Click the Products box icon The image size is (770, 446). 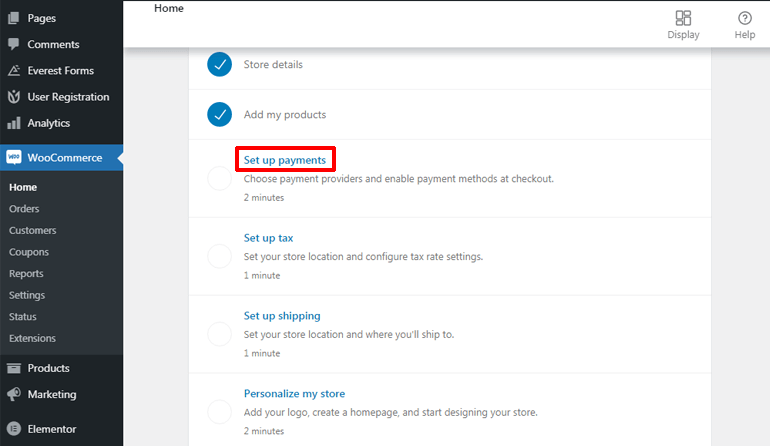pyautogui.click(x=14, y=368)
